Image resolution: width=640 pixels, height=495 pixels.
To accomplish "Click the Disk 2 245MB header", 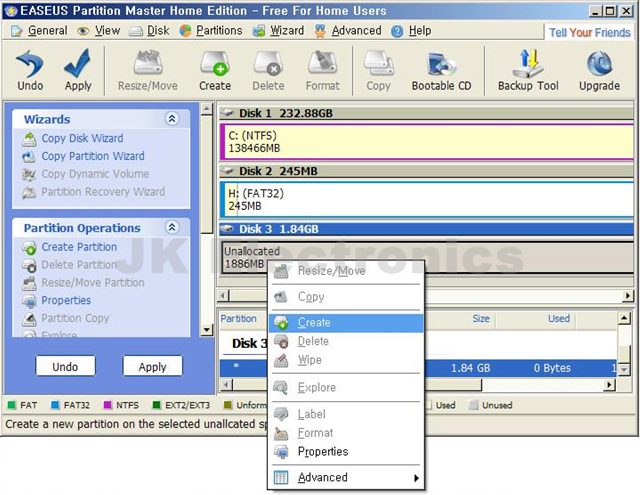I will 426,171.
